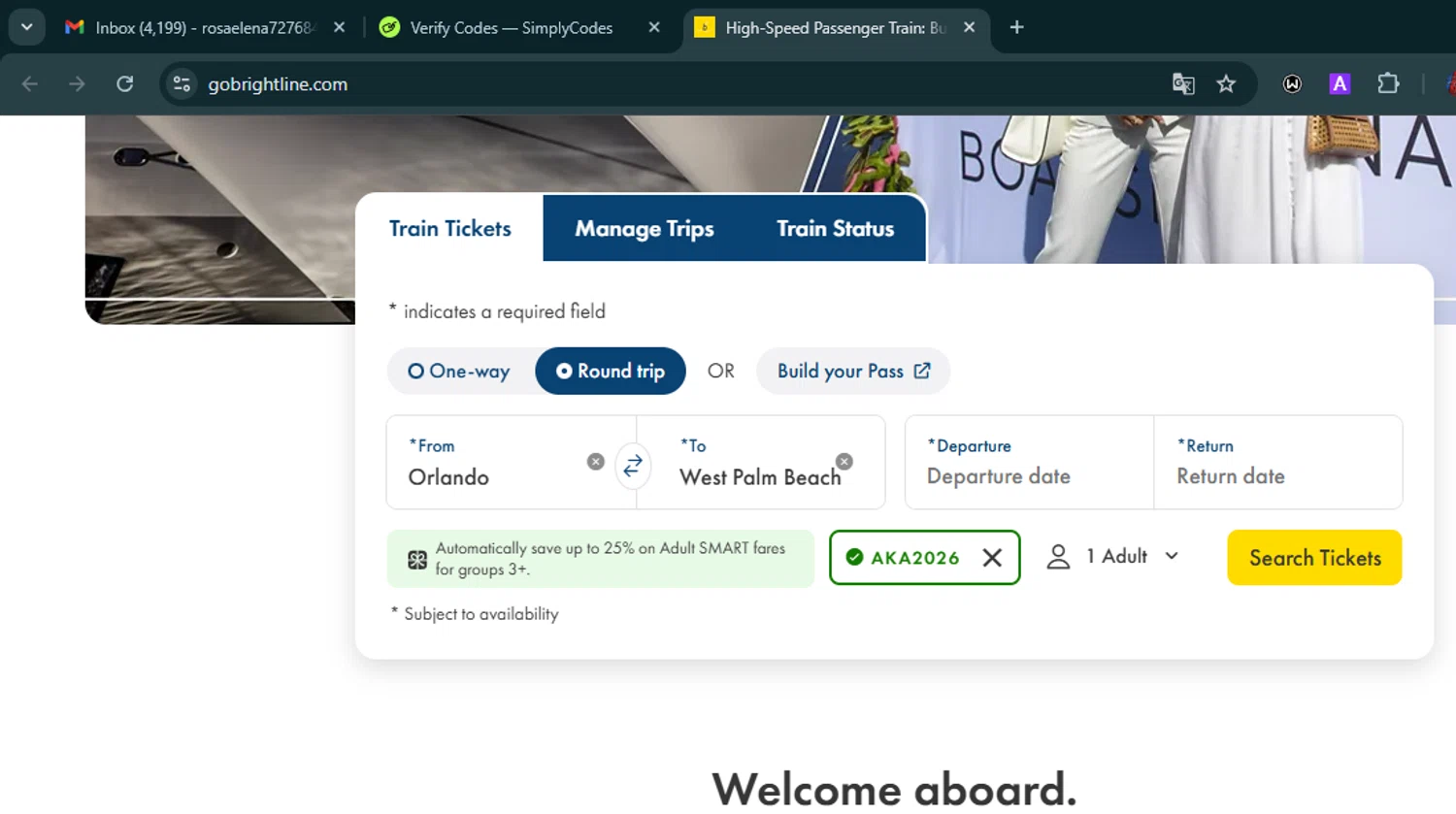Swap the From and To stations
The width and height of the screenshot is (1456, 814).
(633, 466)
